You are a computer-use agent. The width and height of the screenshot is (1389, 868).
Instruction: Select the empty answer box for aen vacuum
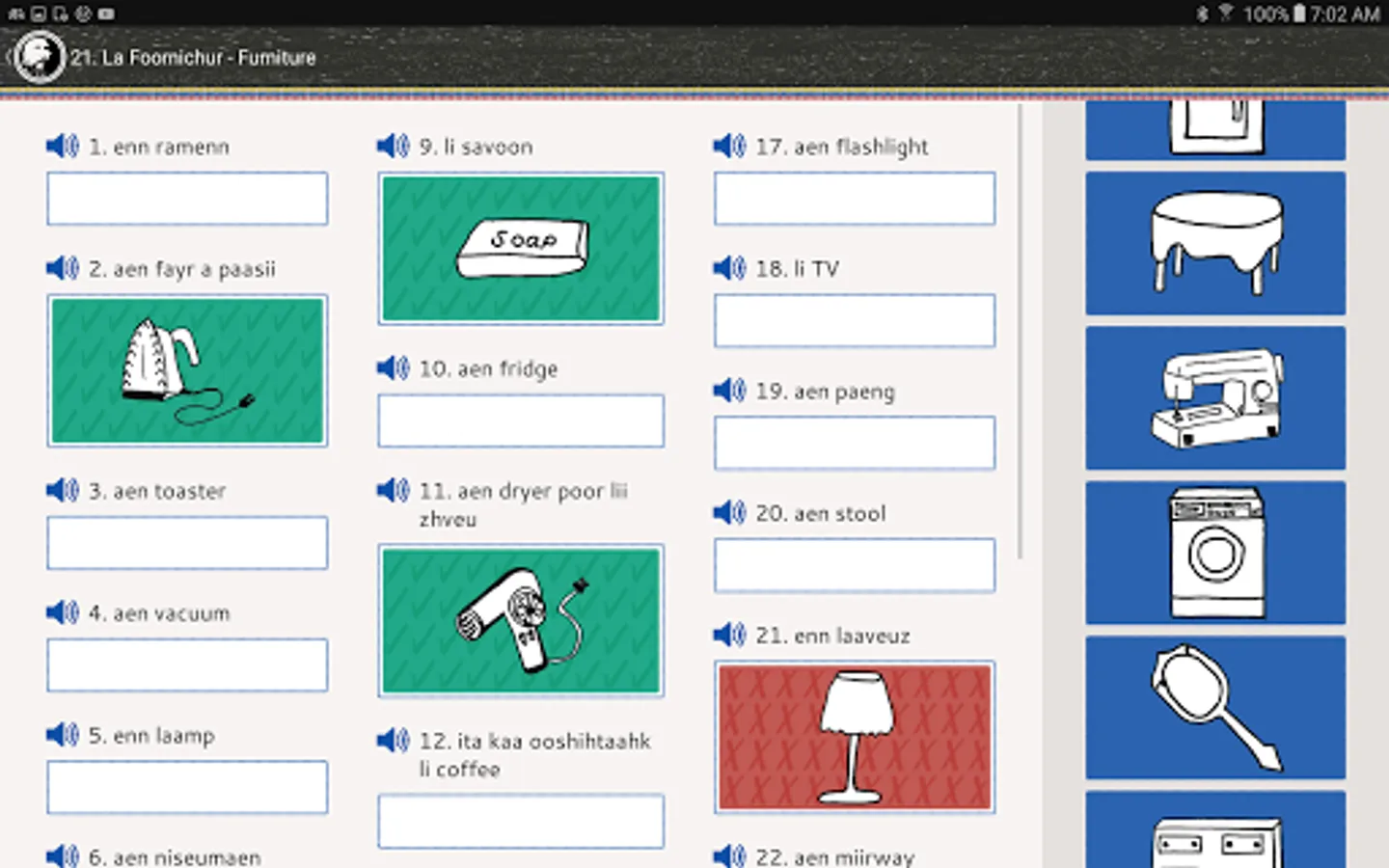click(187, 665)
